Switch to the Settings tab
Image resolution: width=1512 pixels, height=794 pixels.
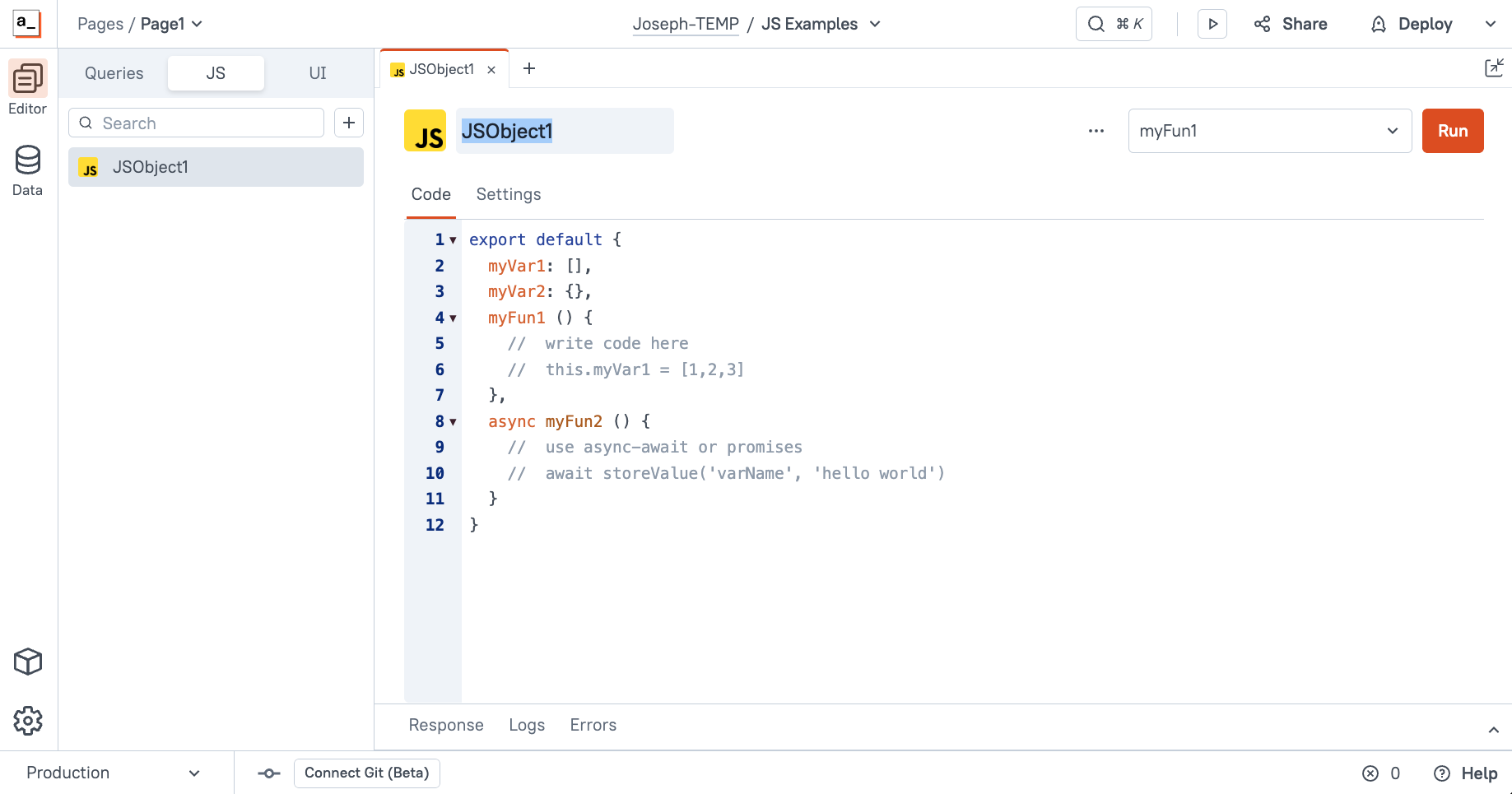coord(508,194)
